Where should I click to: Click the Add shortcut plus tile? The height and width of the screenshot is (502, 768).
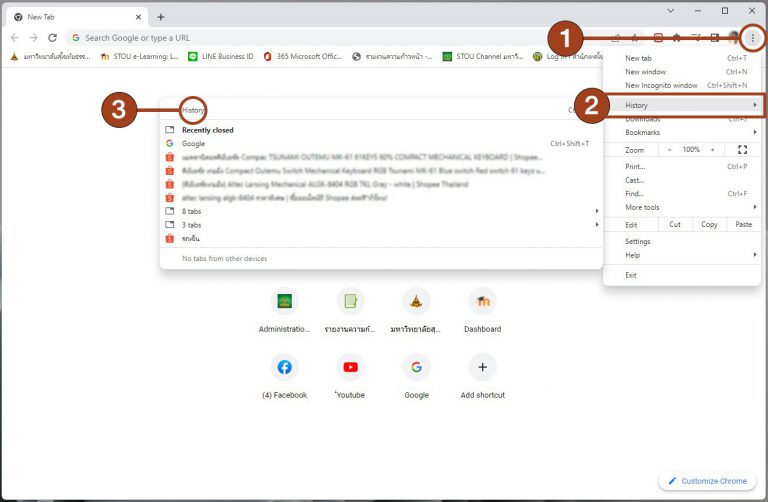pos(482,367)
